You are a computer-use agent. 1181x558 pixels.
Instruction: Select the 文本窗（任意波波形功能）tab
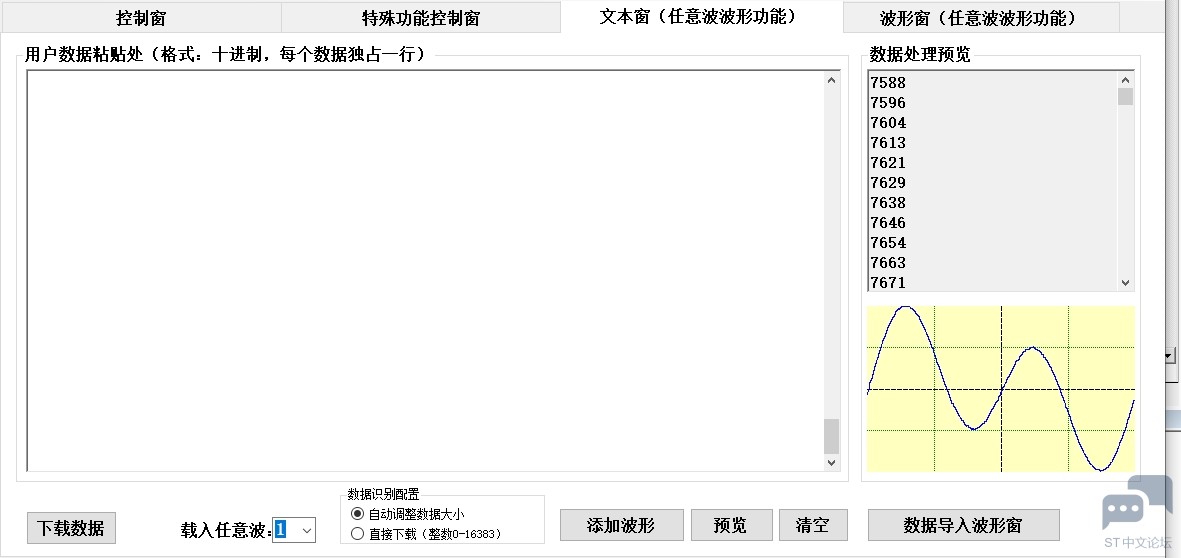tap(700, 17)
